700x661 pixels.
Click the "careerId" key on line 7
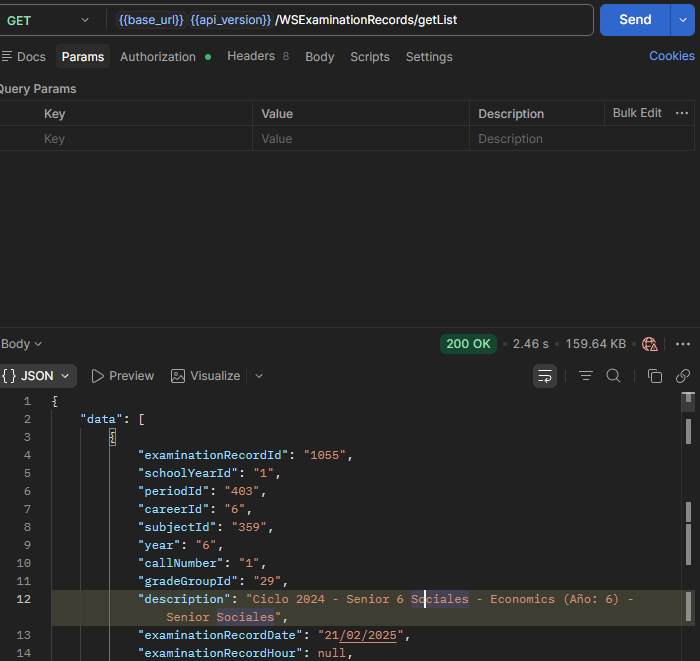click(x=173, y=509)
